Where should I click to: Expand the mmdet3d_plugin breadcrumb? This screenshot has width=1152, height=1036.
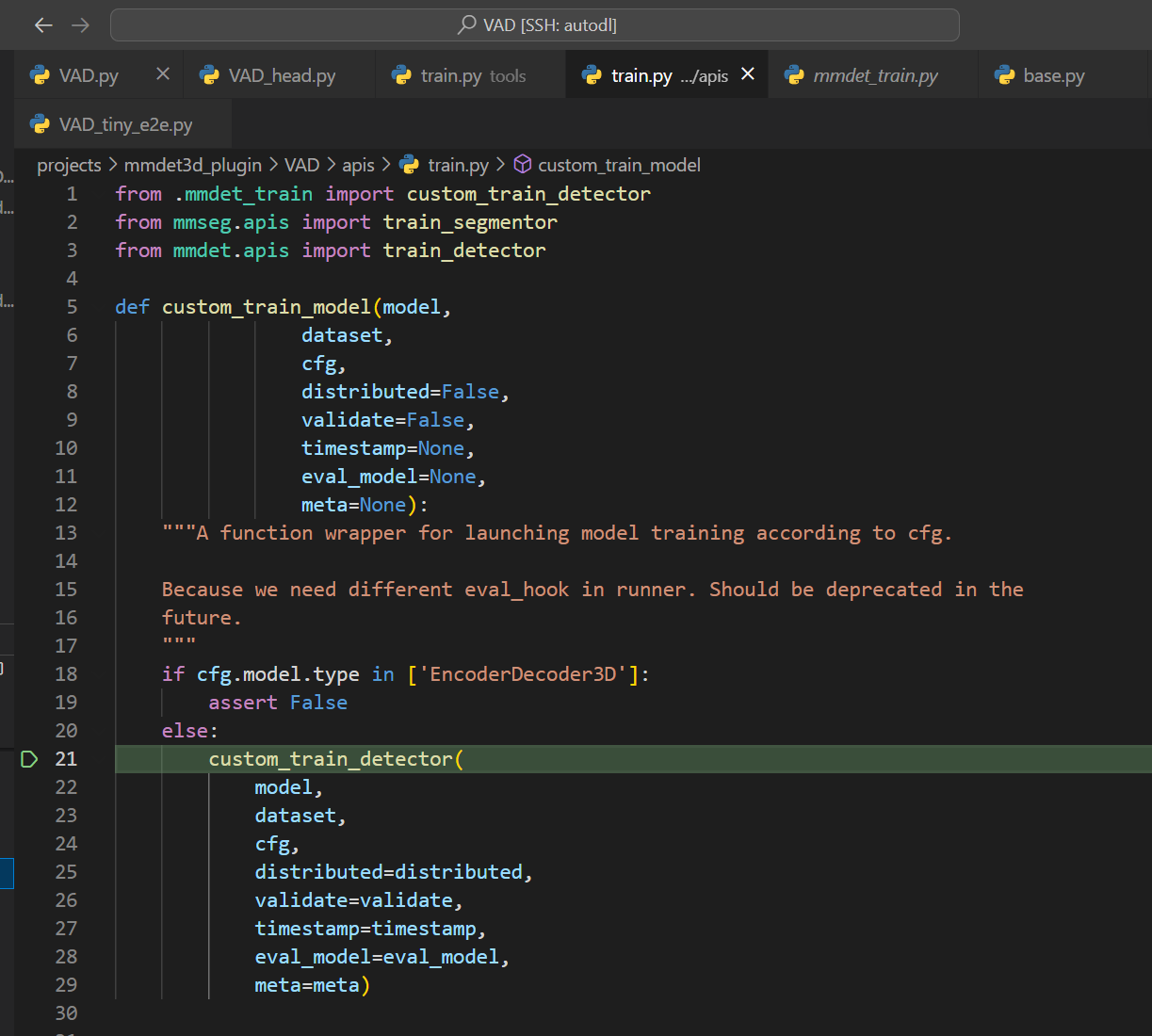(x=193, y=165)
